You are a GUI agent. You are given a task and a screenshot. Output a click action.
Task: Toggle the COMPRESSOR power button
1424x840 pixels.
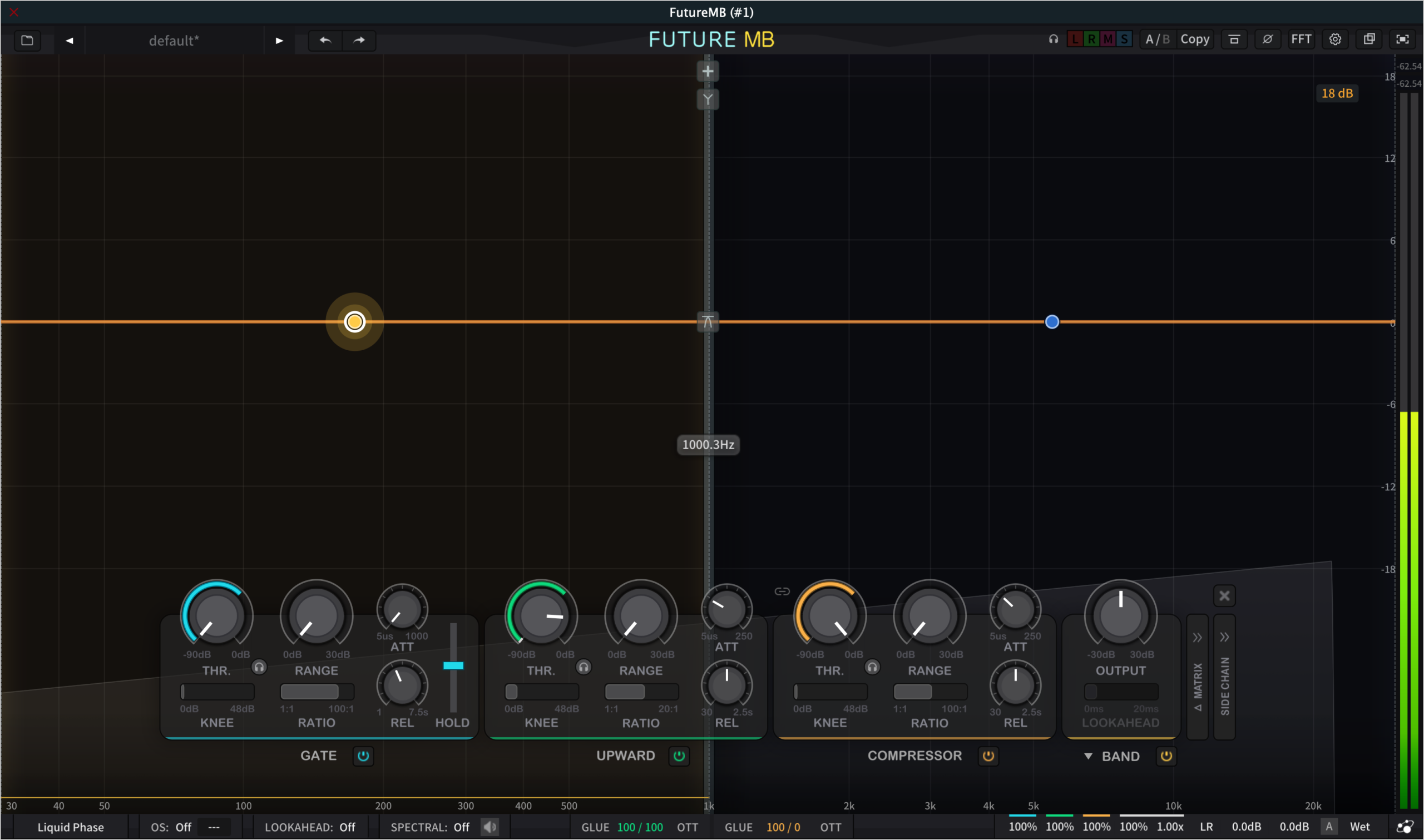tap(988, 756)
